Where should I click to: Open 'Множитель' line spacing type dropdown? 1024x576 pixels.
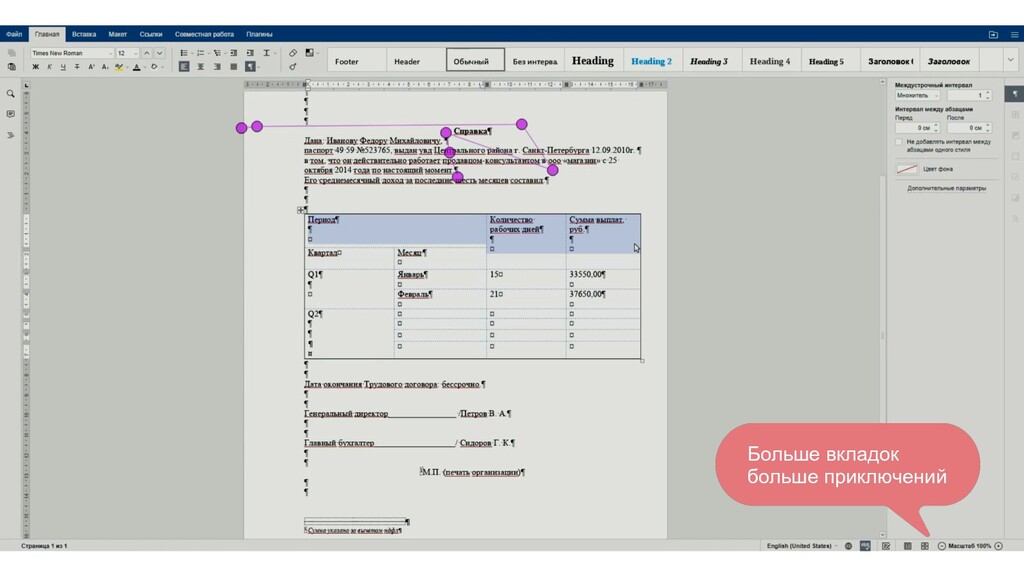coord(918,95)
